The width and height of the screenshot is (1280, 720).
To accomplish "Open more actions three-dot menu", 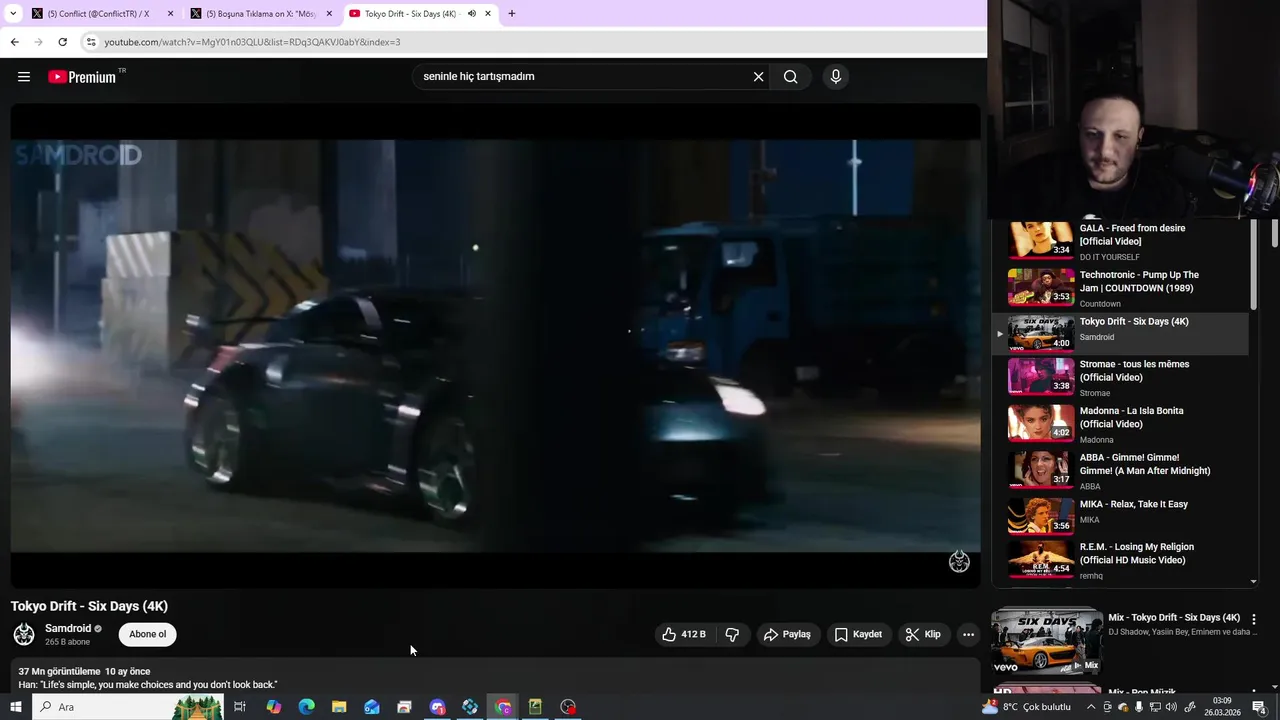I will pos(968,634).
